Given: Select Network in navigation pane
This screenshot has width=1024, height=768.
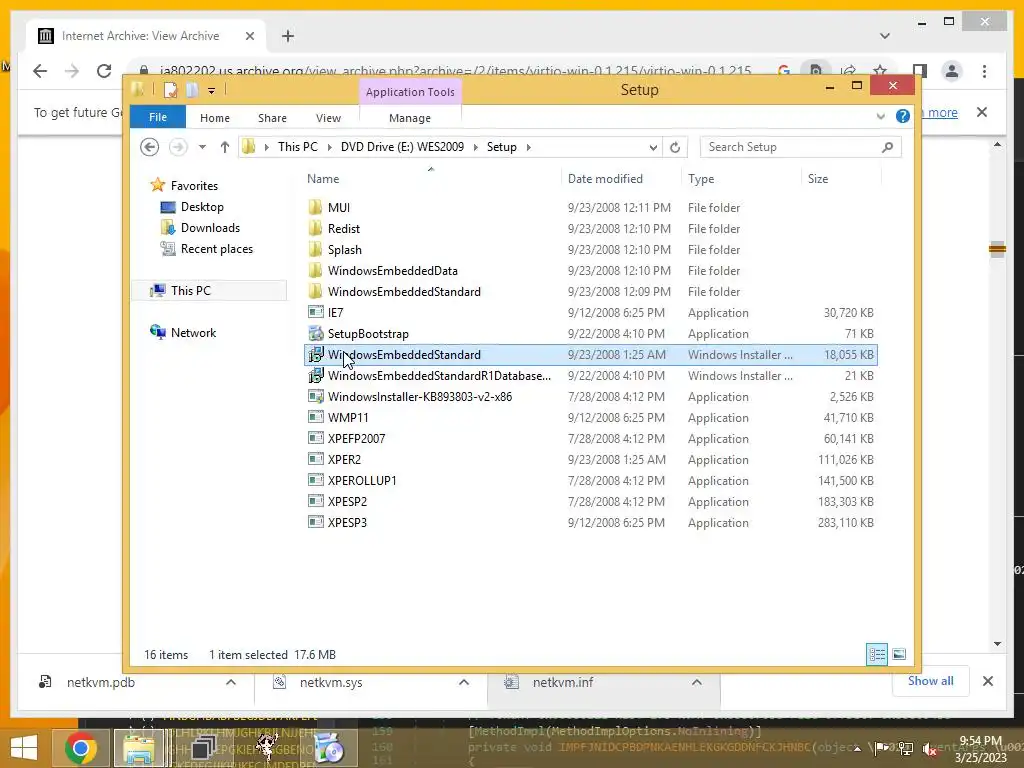Looking at the screenshot, I should pos(193,332).
